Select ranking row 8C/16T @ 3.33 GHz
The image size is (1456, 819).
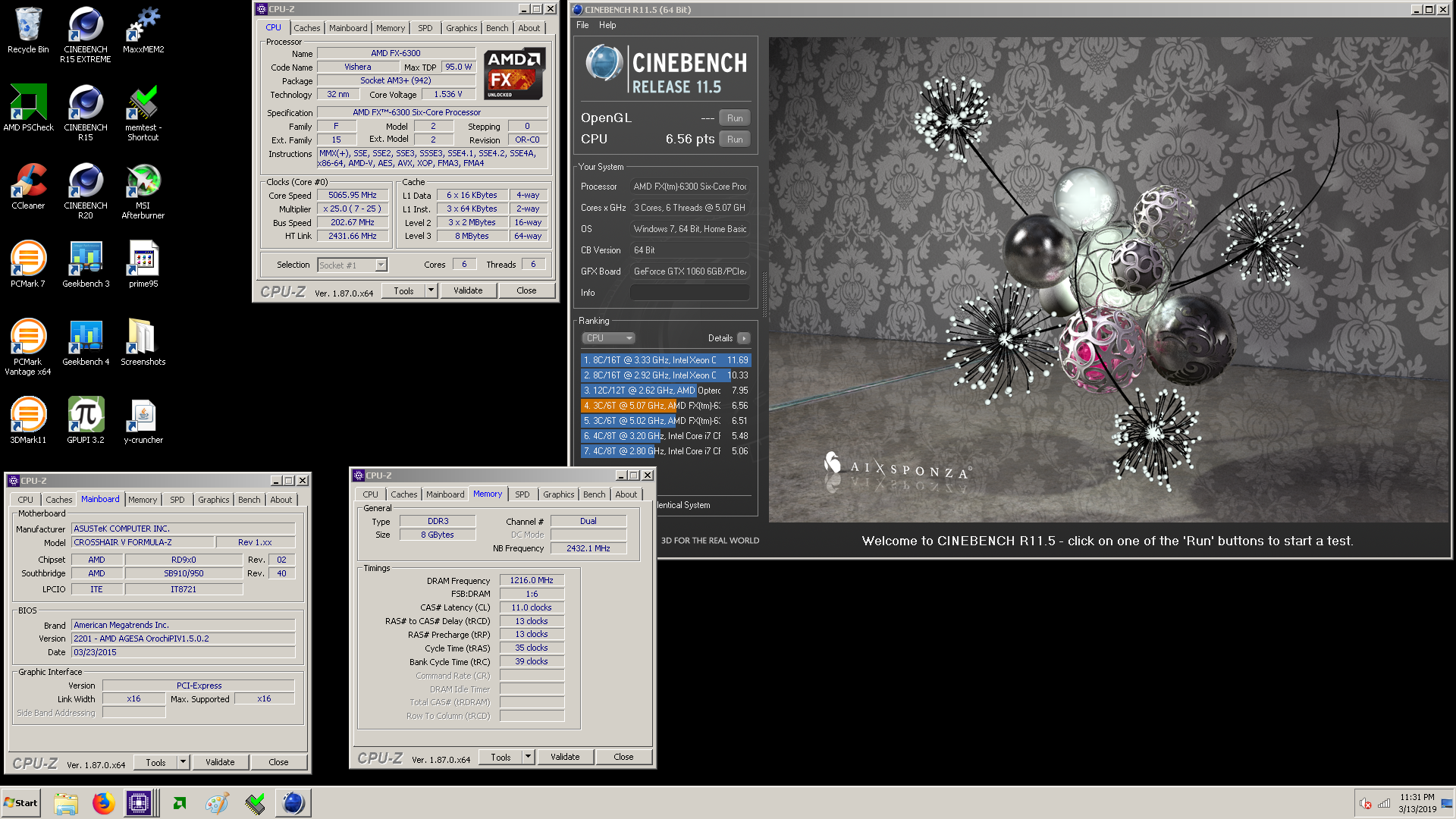click(x=666, y=360)
